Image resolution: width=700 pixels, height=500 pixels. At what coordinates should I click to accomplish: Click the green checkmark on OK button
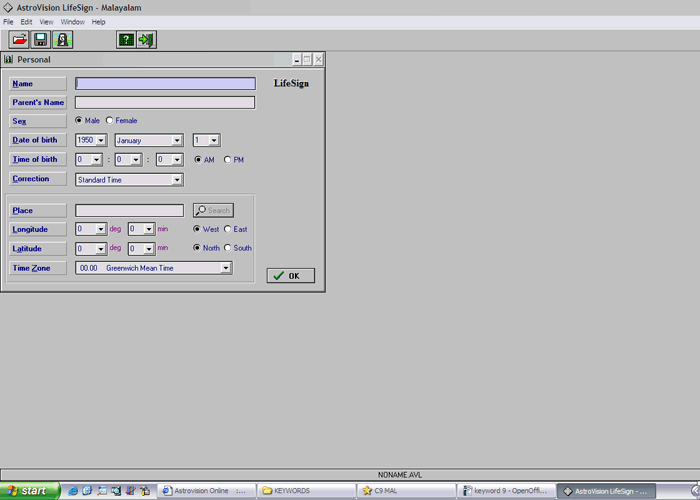[x=279, y=275]
